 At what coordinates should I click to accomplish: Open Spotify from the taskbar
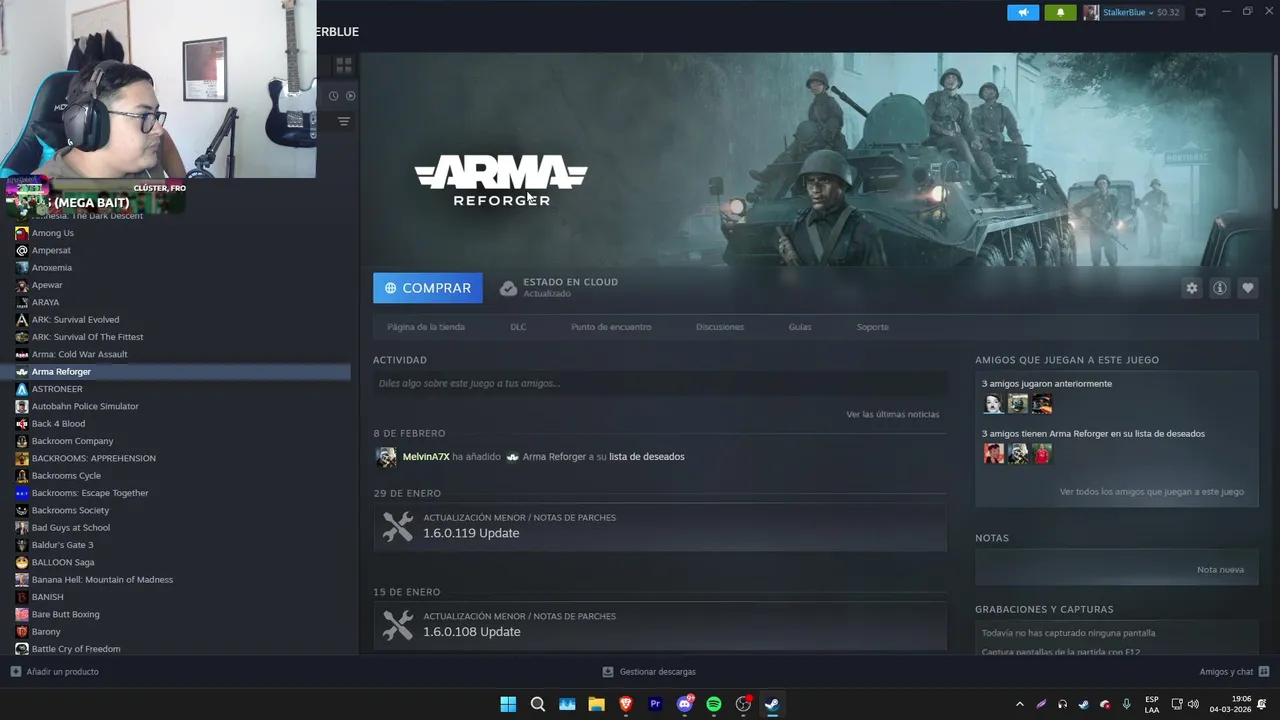point(714,704)
